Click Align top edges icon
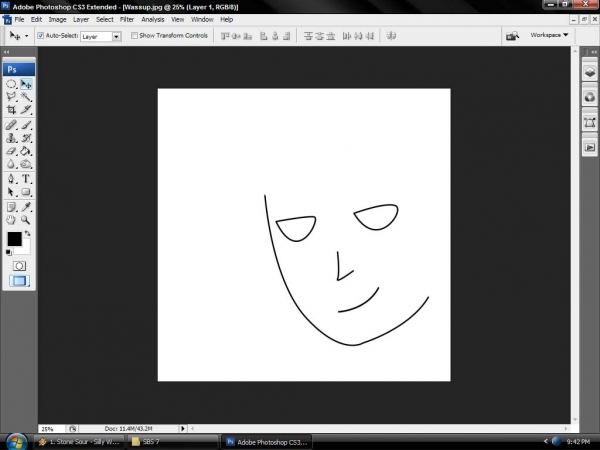 tap(225, 36)
